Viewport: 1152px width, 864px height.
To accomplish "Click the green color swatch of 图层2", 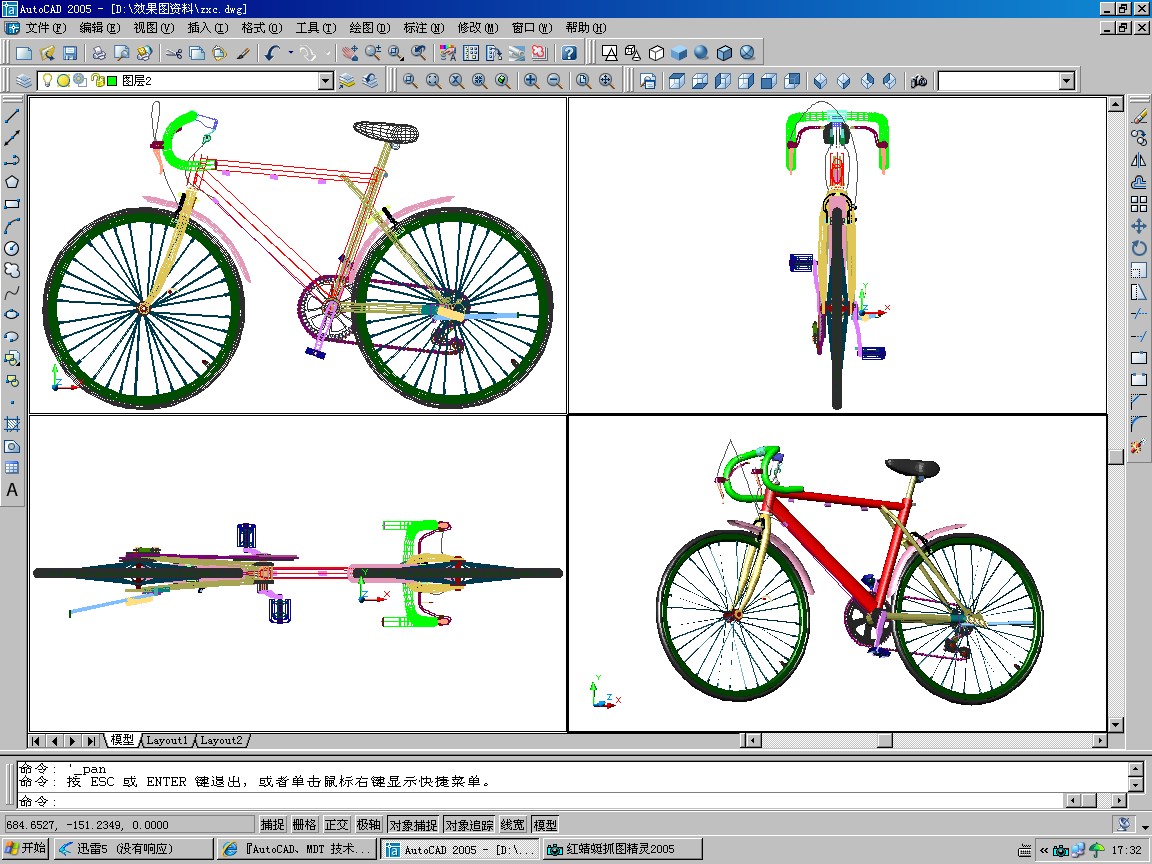I will pyautogui.click(x=112, y=81).
